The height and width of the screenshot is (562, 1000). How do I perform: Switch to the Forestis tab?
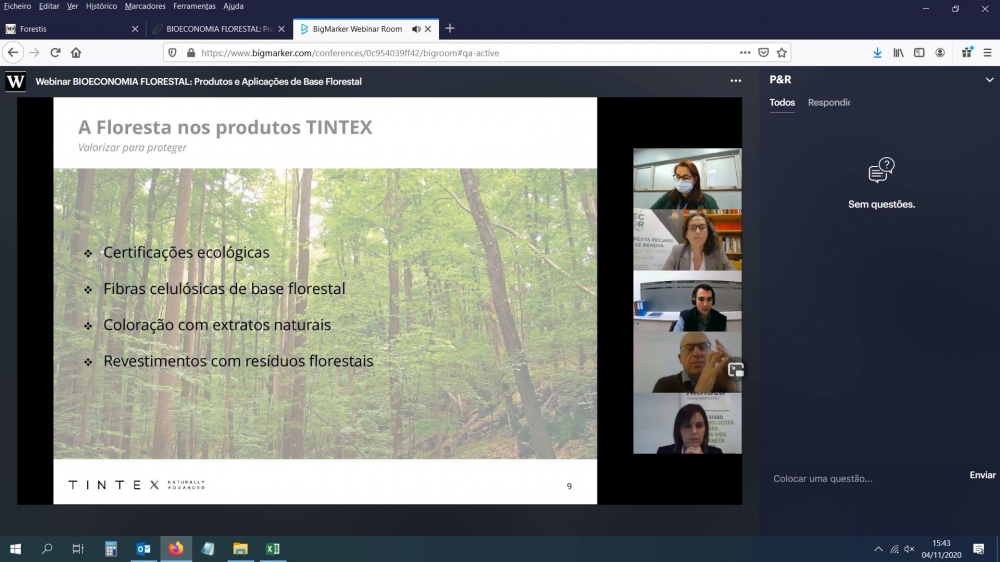point(72,29)
